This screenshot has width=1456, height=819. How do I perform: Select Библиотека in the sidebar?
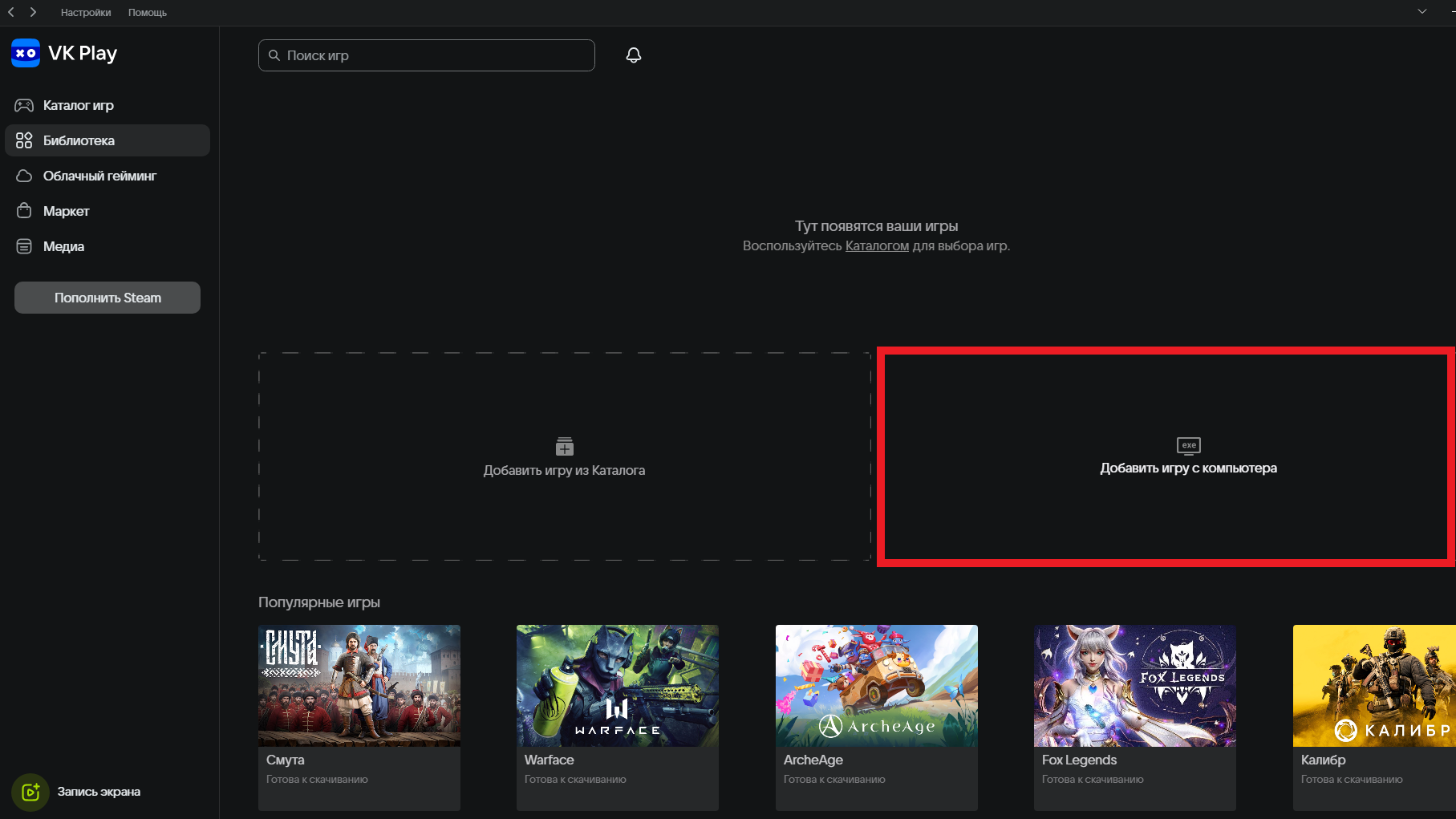coord(107,140)
